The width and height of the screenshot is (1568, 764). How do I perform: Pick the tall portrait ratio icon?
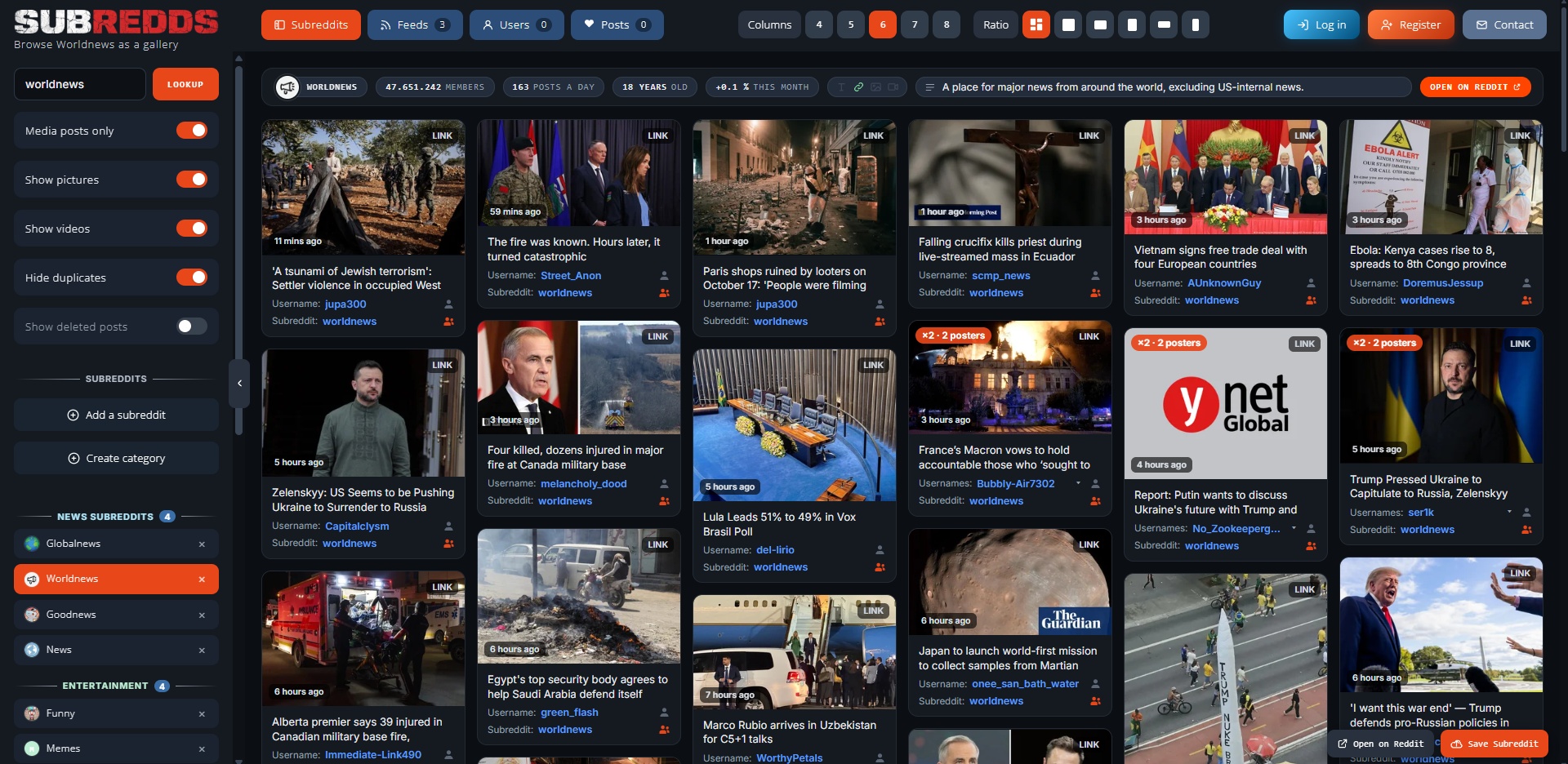point(1132,24)
